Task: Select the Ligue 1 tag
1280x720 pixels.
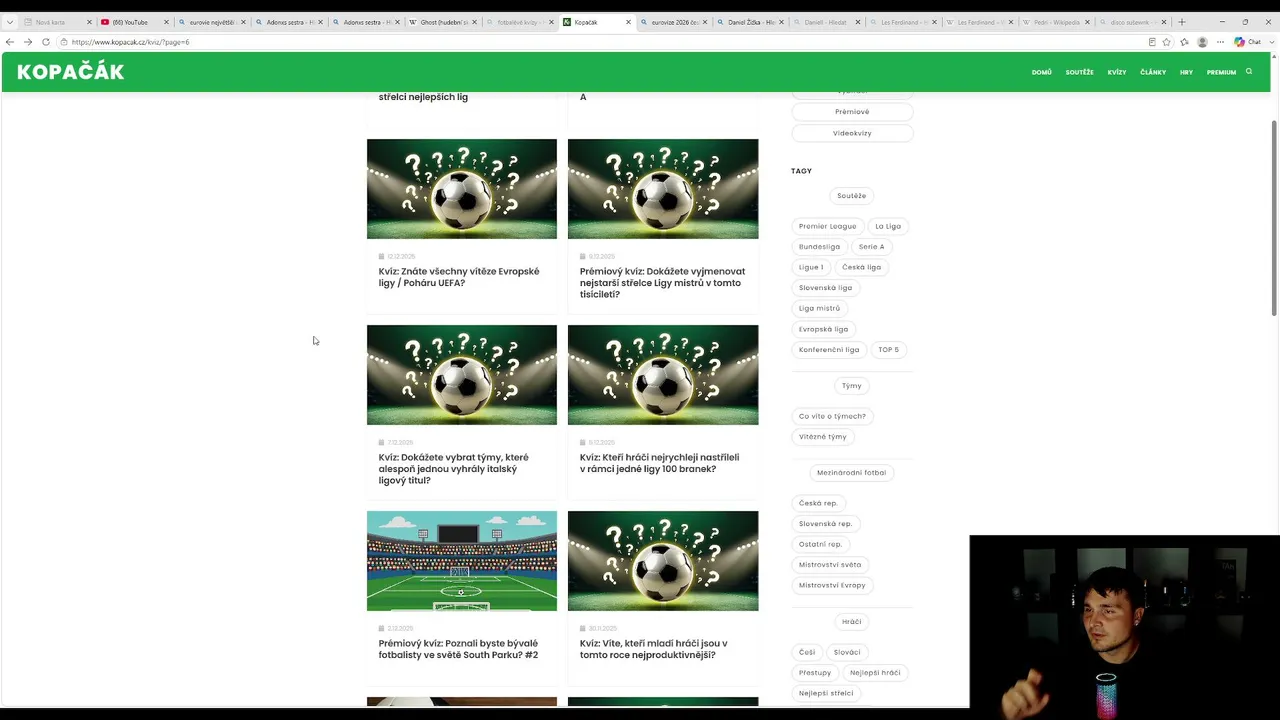Action: [811, 267]
